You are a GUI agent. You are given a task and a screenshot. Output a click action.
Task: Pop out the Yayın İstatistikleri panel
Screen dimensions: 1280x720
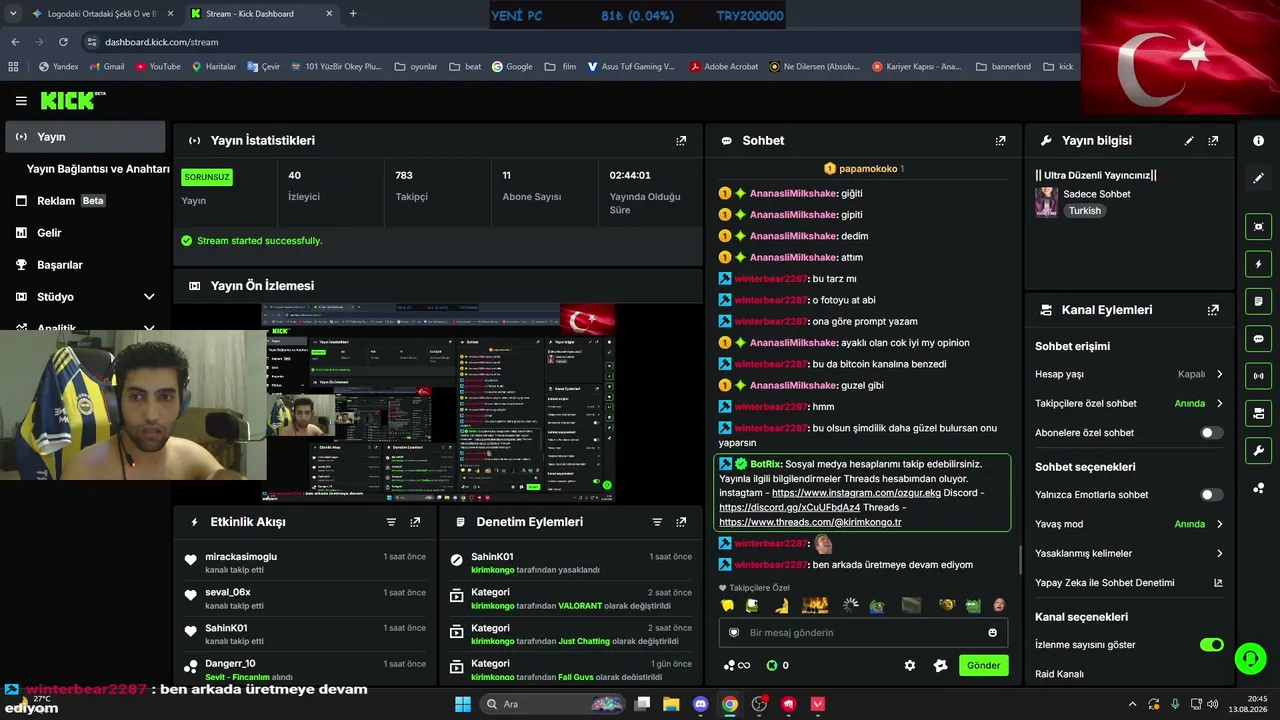(x=681, y=141)
